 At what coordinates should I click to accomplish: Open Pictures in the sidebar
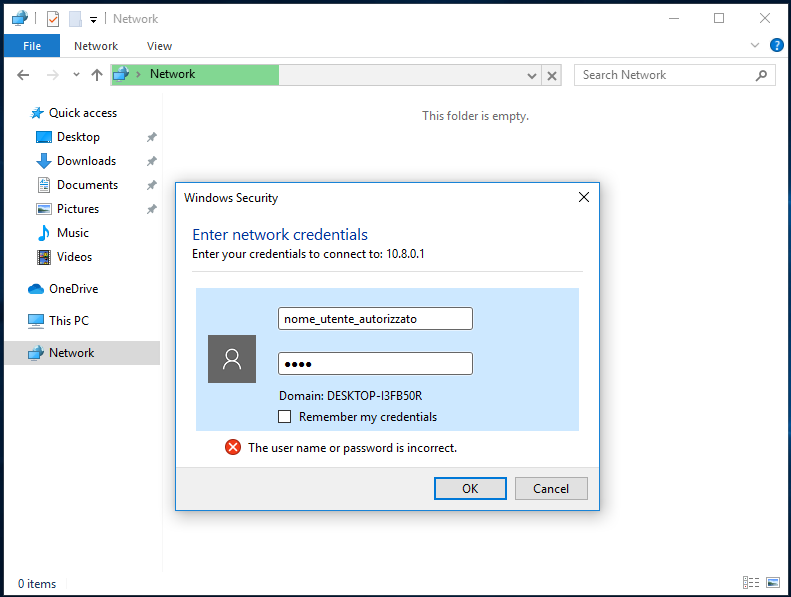(78, 209)
